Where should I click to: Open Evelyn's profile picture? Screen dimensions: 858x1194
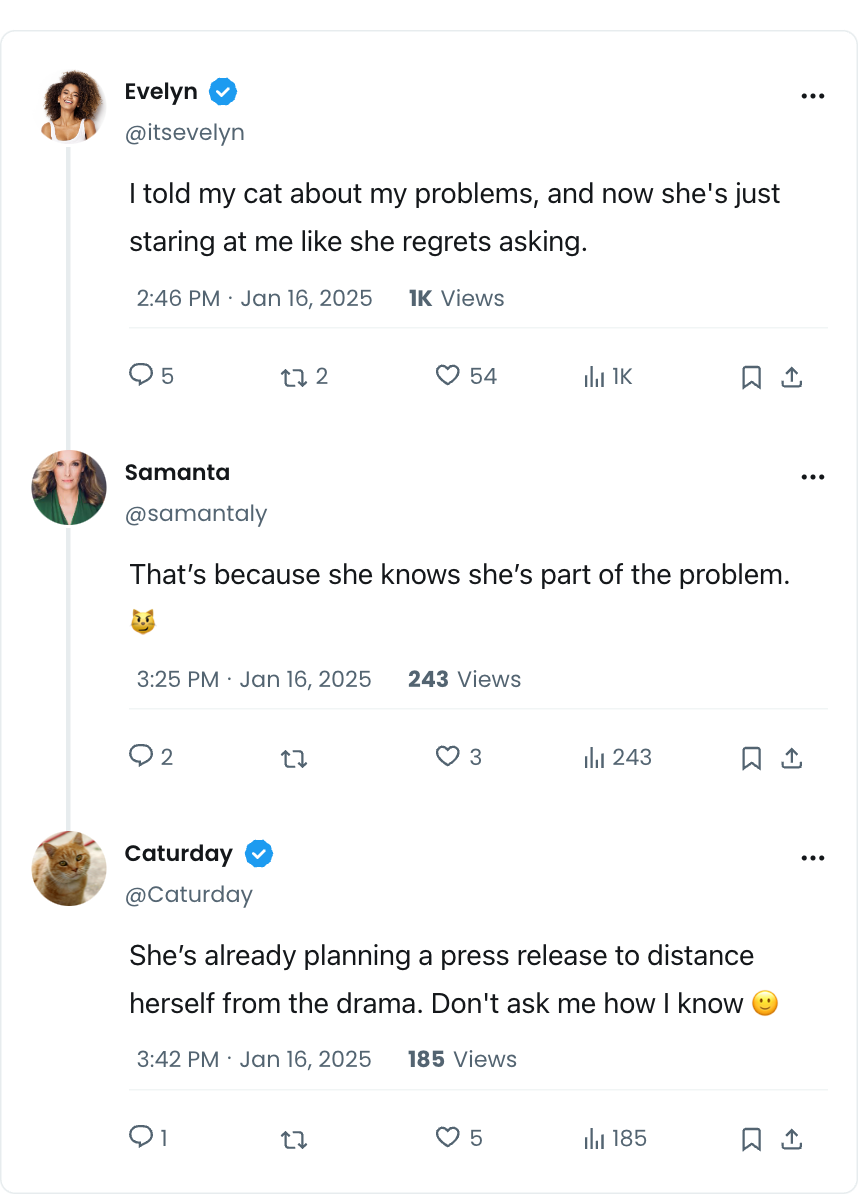(72, 106)
